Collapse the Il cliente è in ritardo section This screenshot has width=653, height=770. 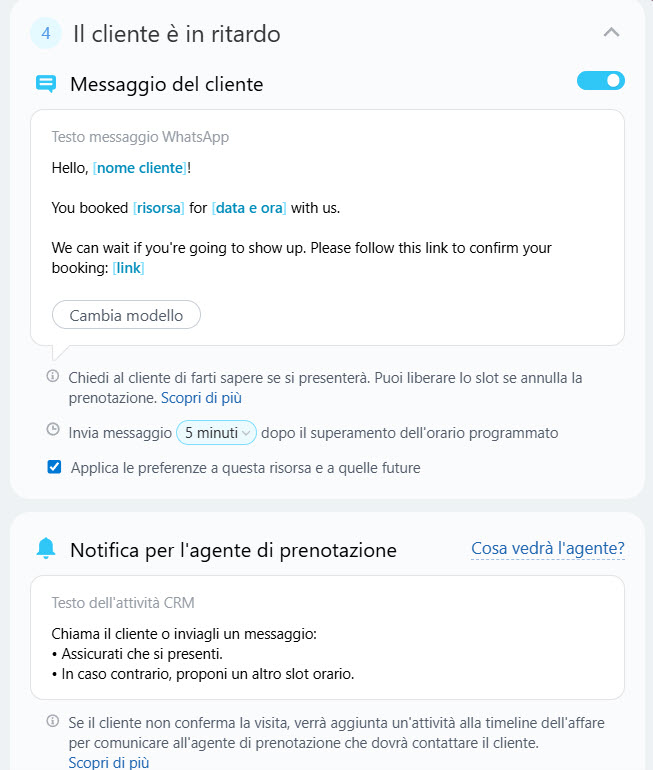click(612, 33)
